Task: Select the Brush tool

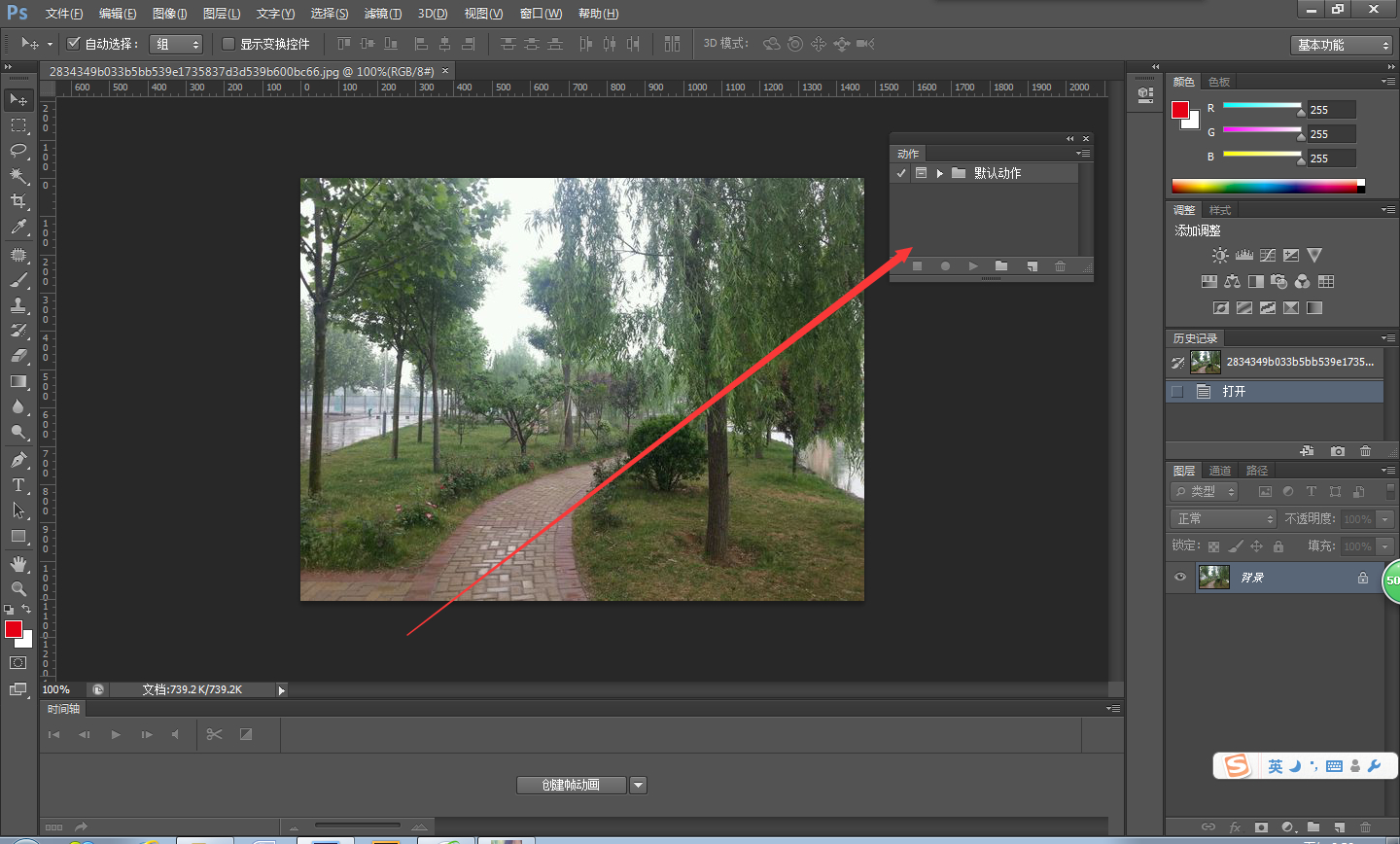Action: click(x=18, y=280)
